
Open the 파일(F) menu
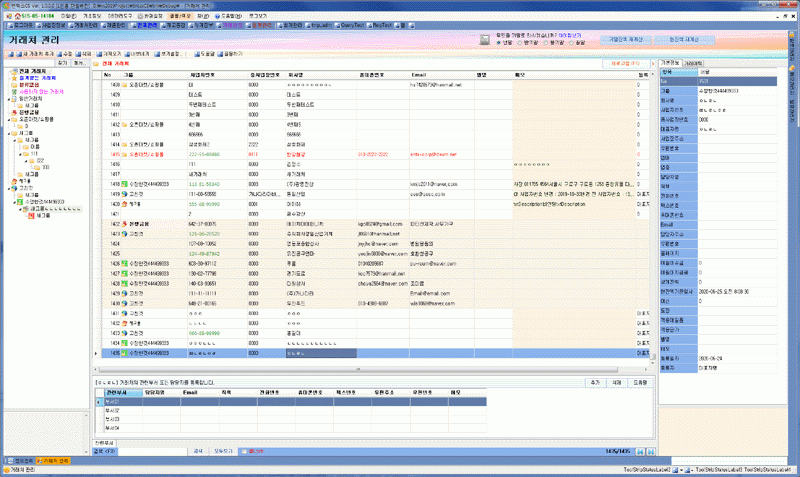tap(68, 16)
